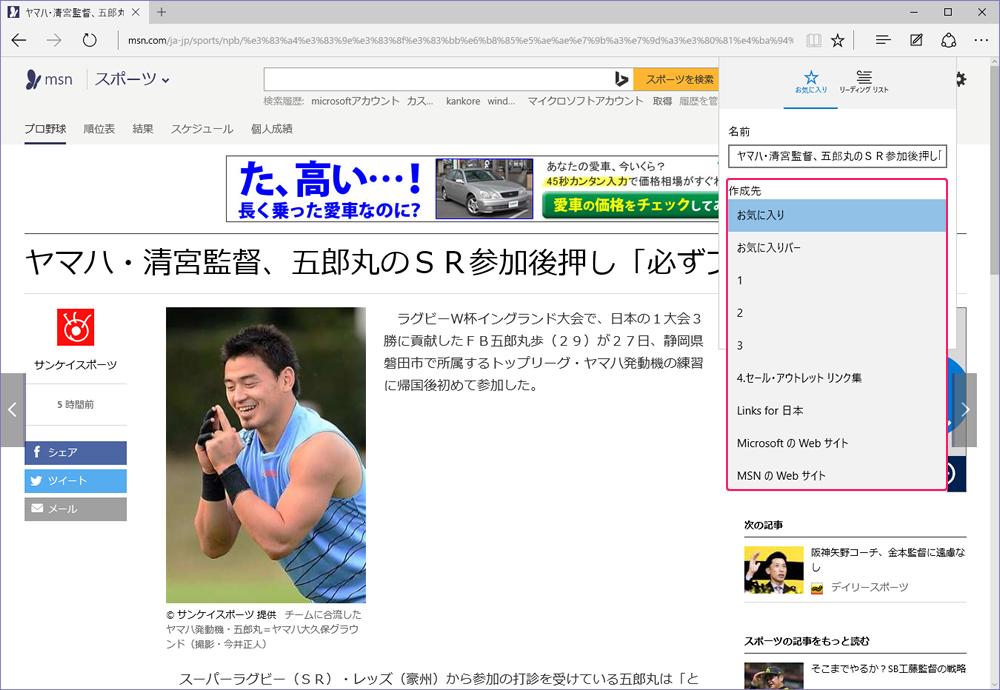Viewport: 1000px width, 690px height.
Task: Go to previous article left arrow
Action: click(12, 409)
